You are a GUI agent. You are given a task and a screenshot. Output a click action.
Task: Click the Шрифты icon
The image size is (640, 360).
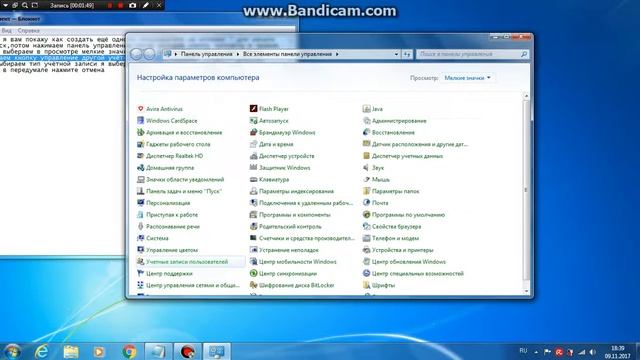(367, 285)
